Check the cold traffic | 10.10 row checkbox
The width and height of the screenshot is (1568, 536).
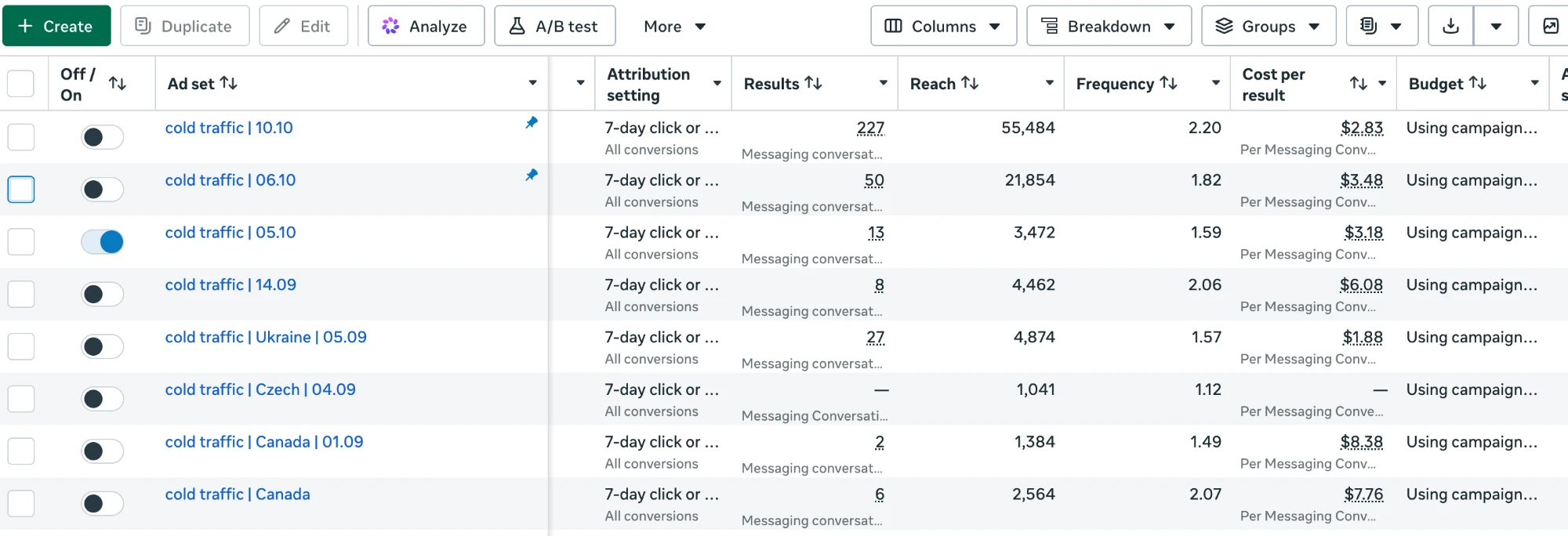click(20, 136)
